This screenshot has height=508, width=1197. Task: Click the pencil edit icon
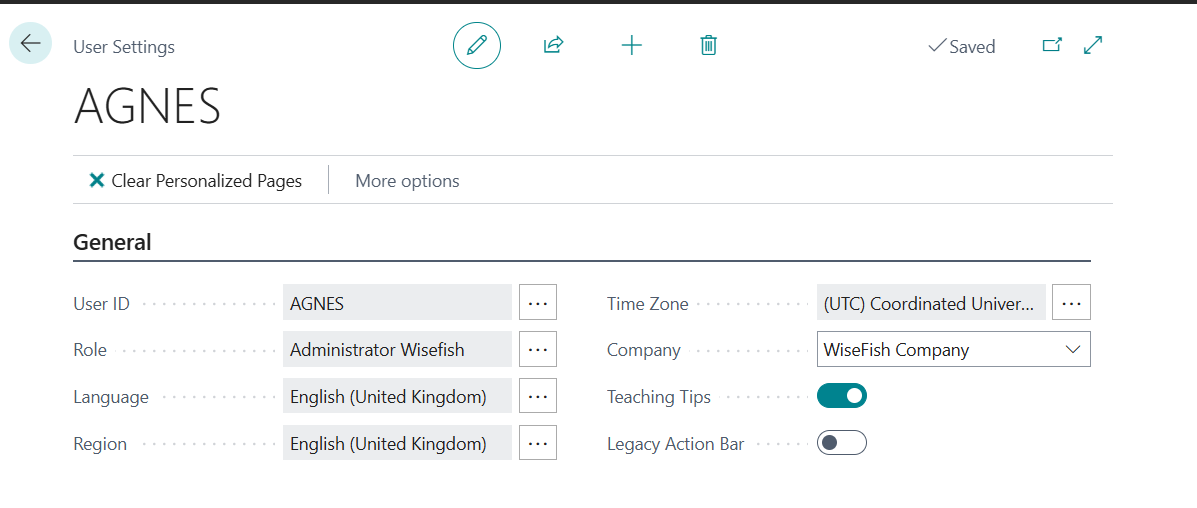tap(477, 45)
